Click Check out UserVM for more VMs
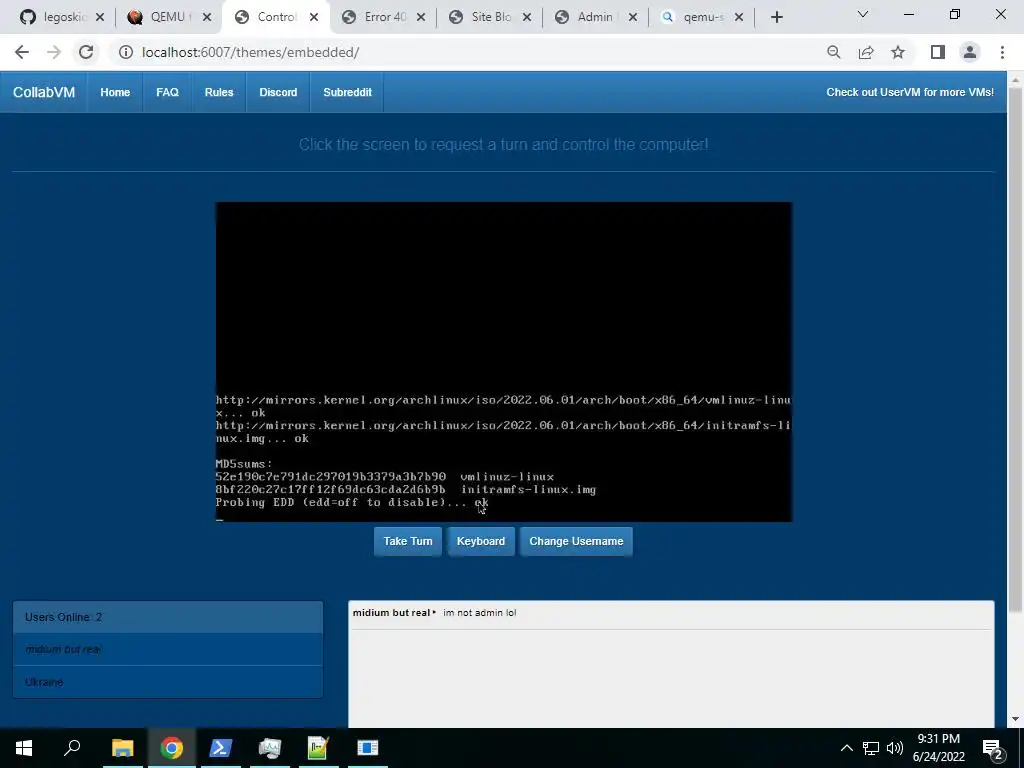The height and width of the screenshot is (768, 1024). click(910, 92)
